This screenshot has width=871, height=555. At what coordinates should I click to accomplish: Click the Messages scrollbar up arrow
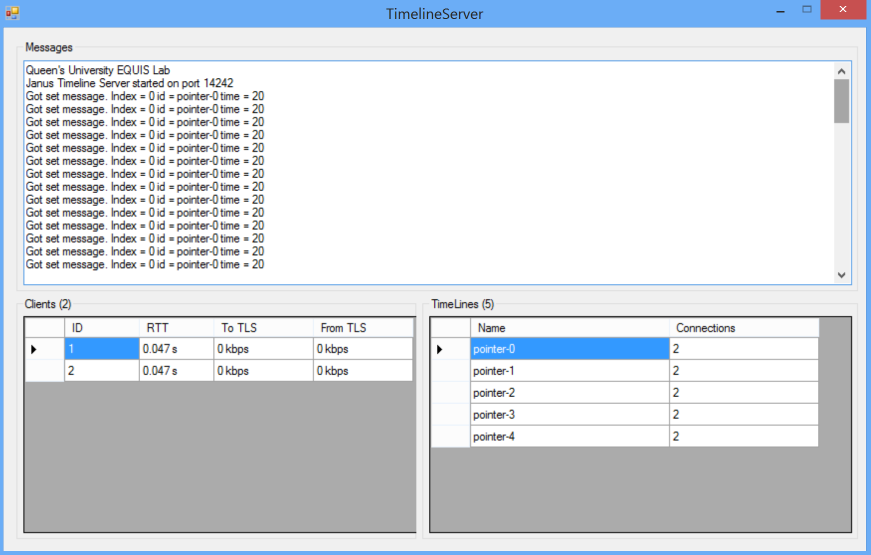[x=841, y=71]
